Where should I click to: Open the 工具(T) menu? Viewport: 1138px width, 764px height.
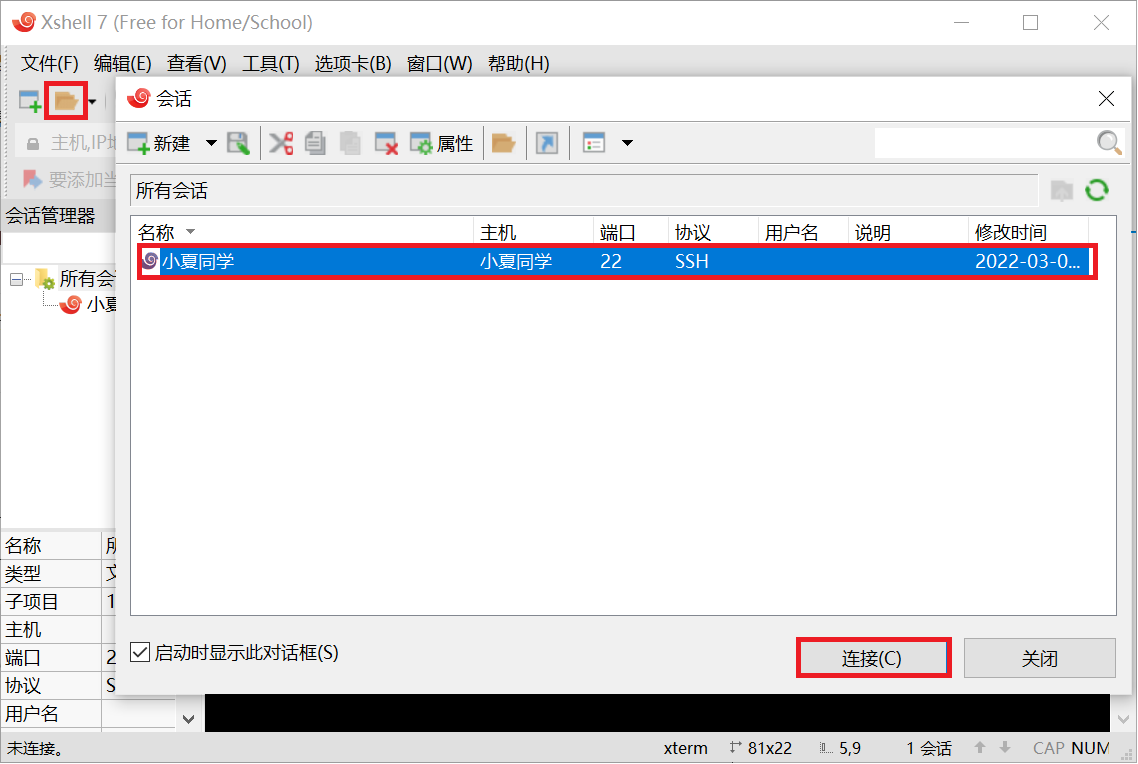271,64
